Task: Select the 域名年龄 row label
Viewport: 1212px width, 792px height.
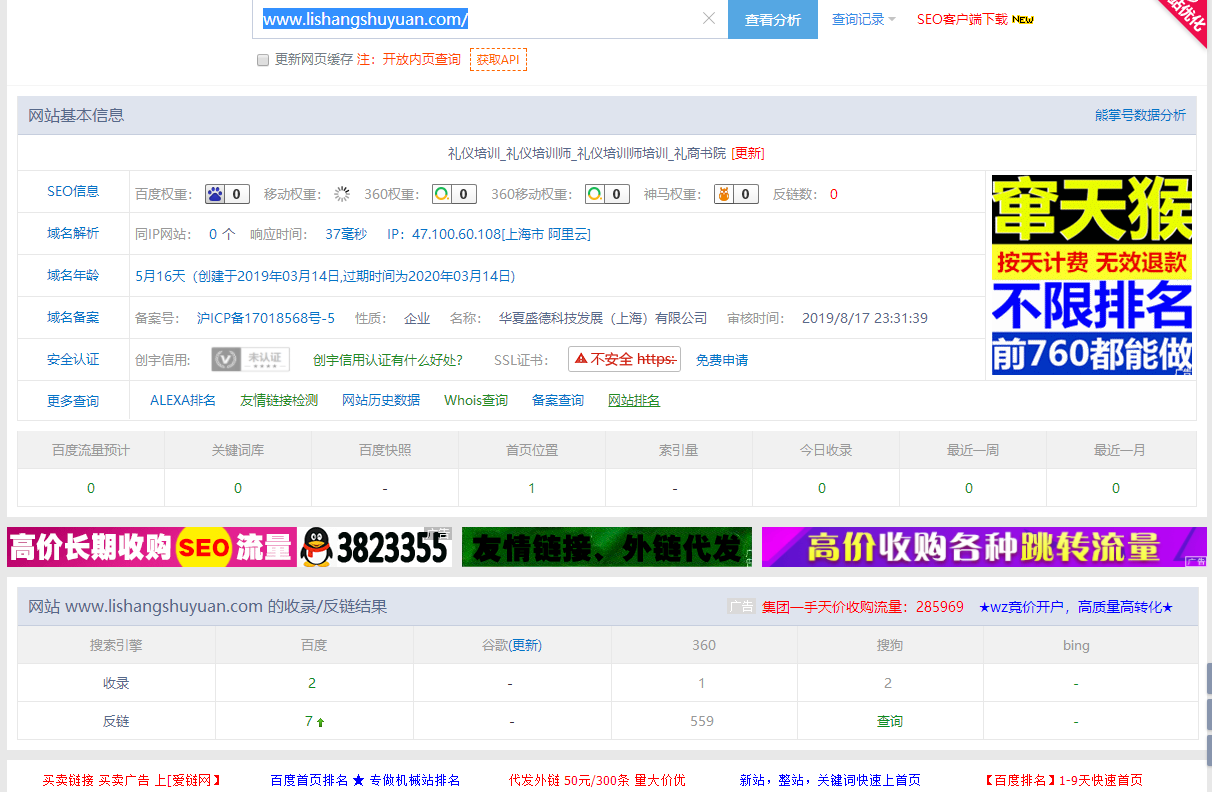Action: (x=73, y=275)
